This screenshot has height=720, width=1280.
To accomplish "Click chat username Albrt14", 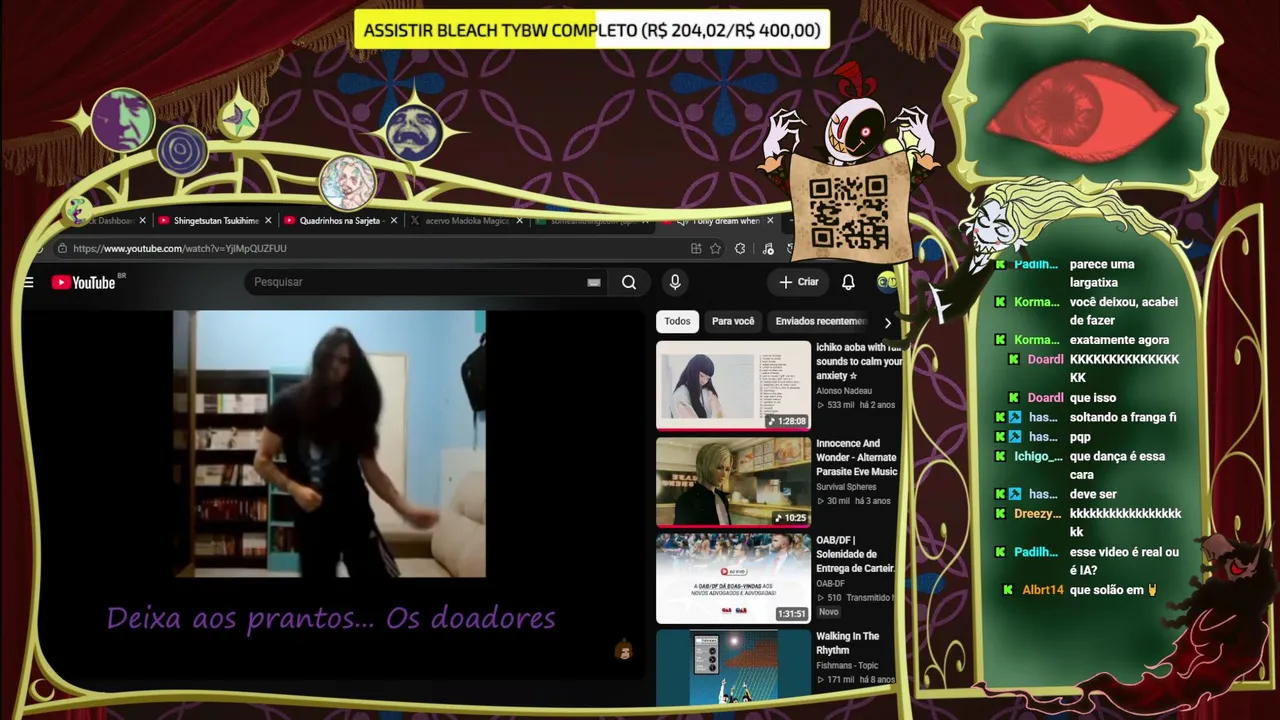I will (1042, 590).
